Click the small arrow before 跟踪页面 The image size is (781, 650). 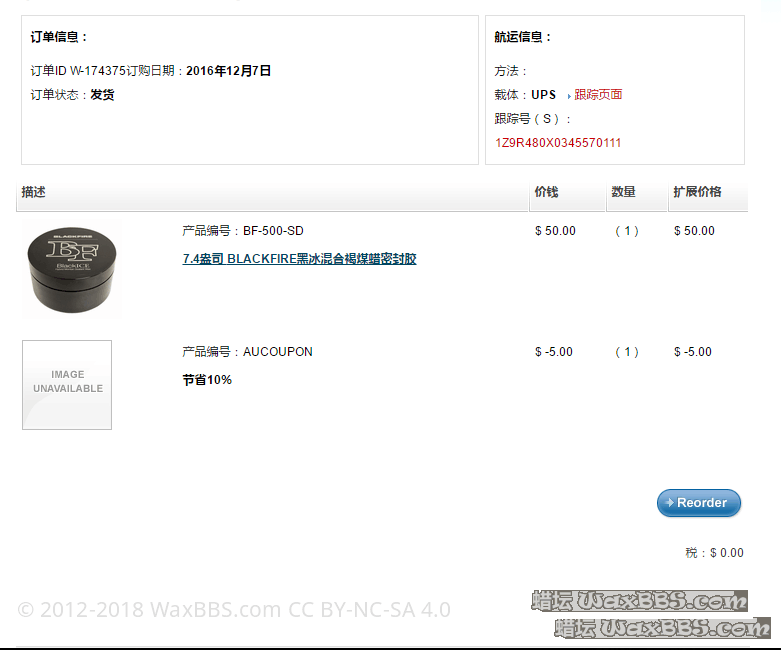[569, 96]
